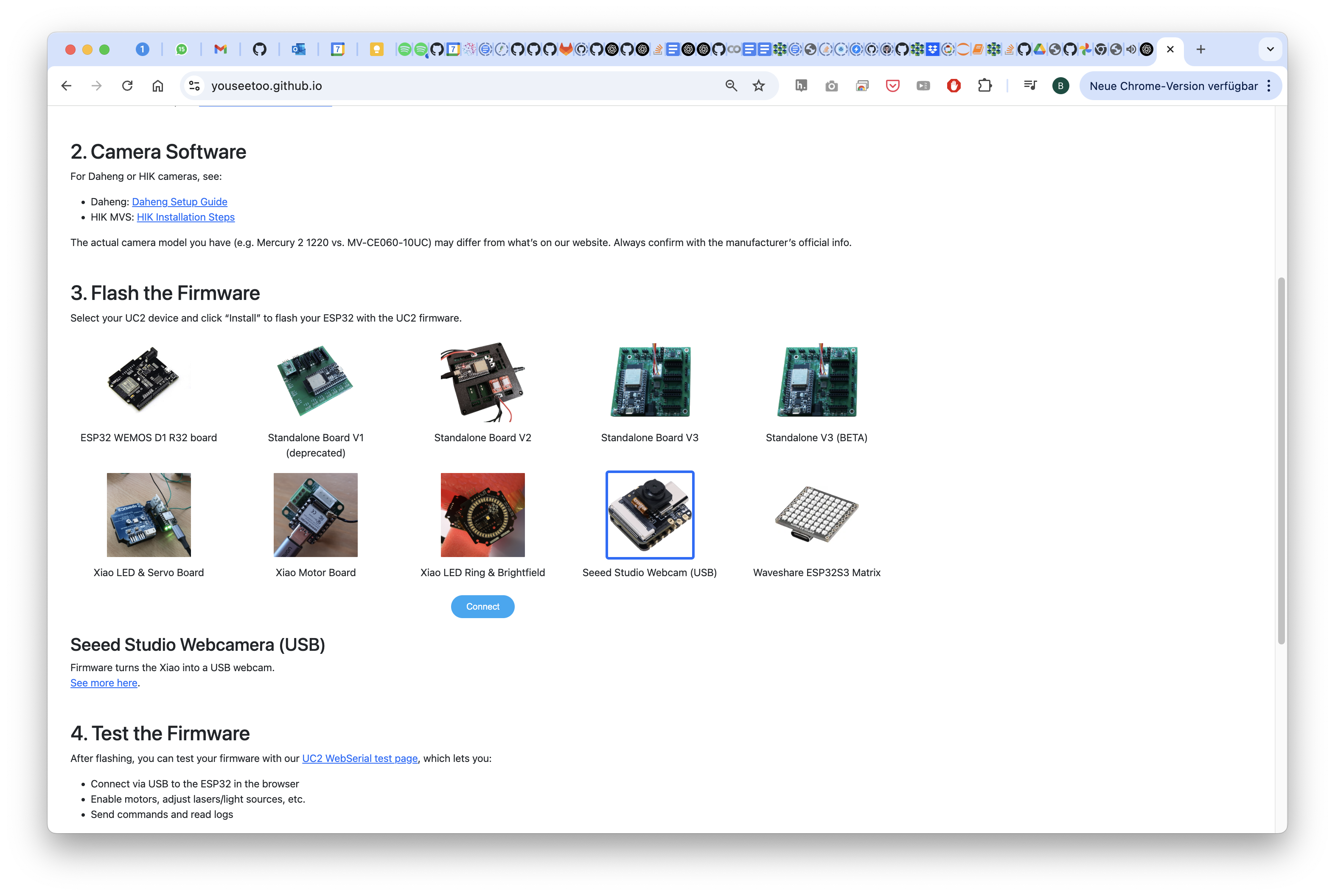Open site information icon in address bar
The width and height of the screenshot is (1335, 896).
pyautogui.click(x=194, y=86)
